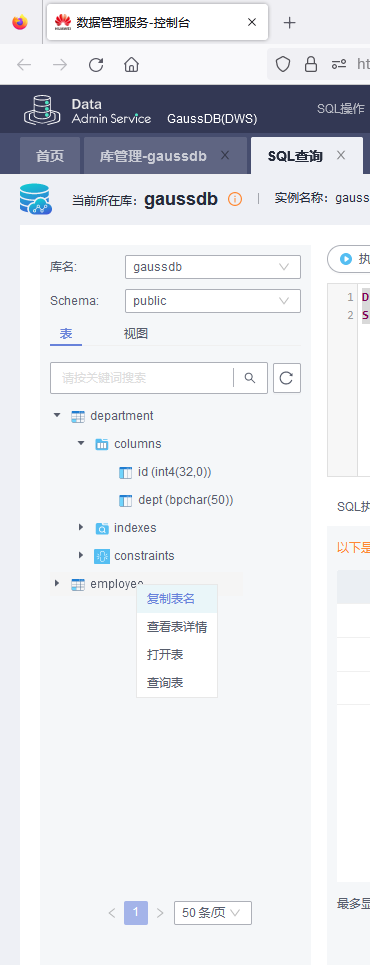Collapse the department table node
This screenshot has width=370, height=965.
tap(57, 415)
